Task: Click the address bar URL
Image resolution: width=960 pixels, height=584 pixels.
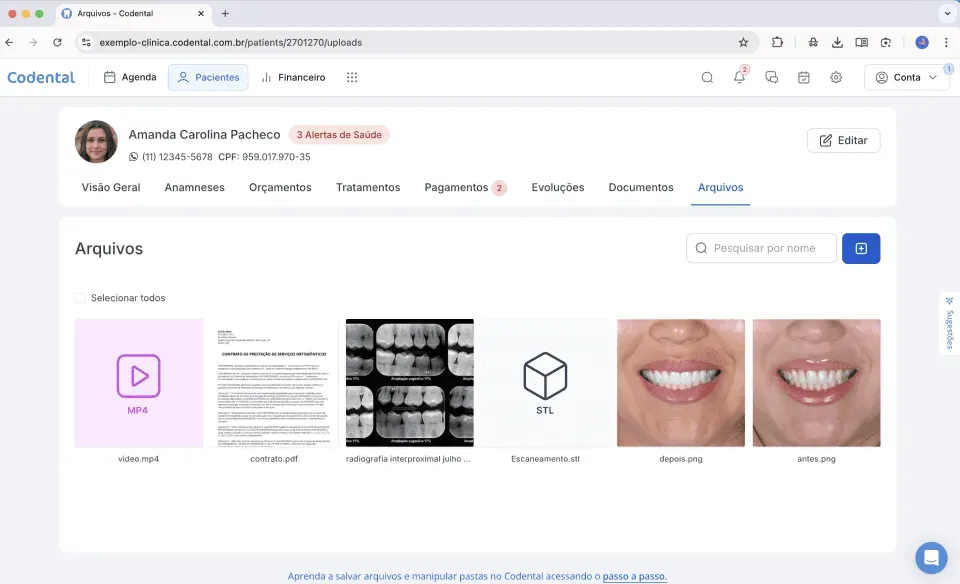Action: (x=231, y=42)
